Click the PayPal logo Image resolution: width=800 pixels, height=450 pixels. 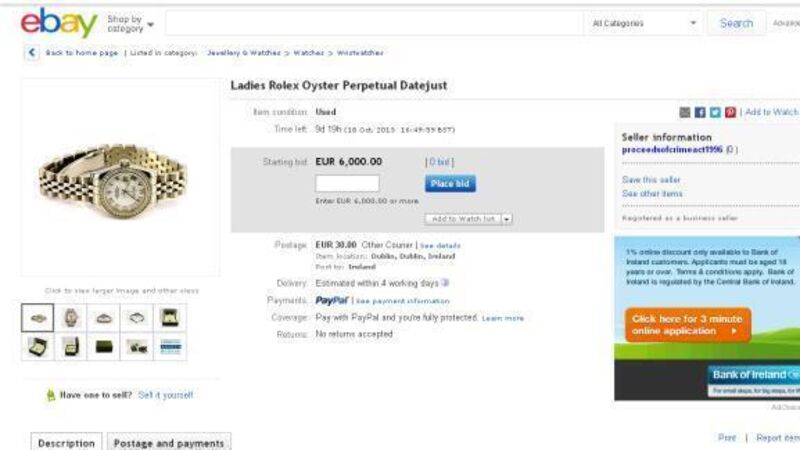point(331,300)
